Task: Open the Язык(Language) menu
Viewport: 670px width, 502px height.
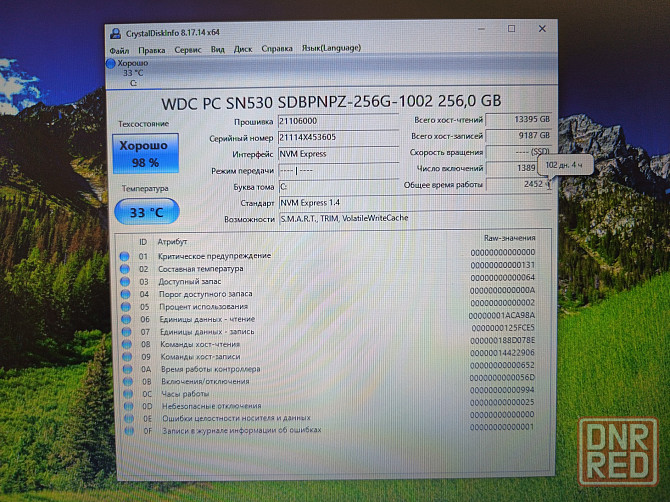Action: pos(331,48)
